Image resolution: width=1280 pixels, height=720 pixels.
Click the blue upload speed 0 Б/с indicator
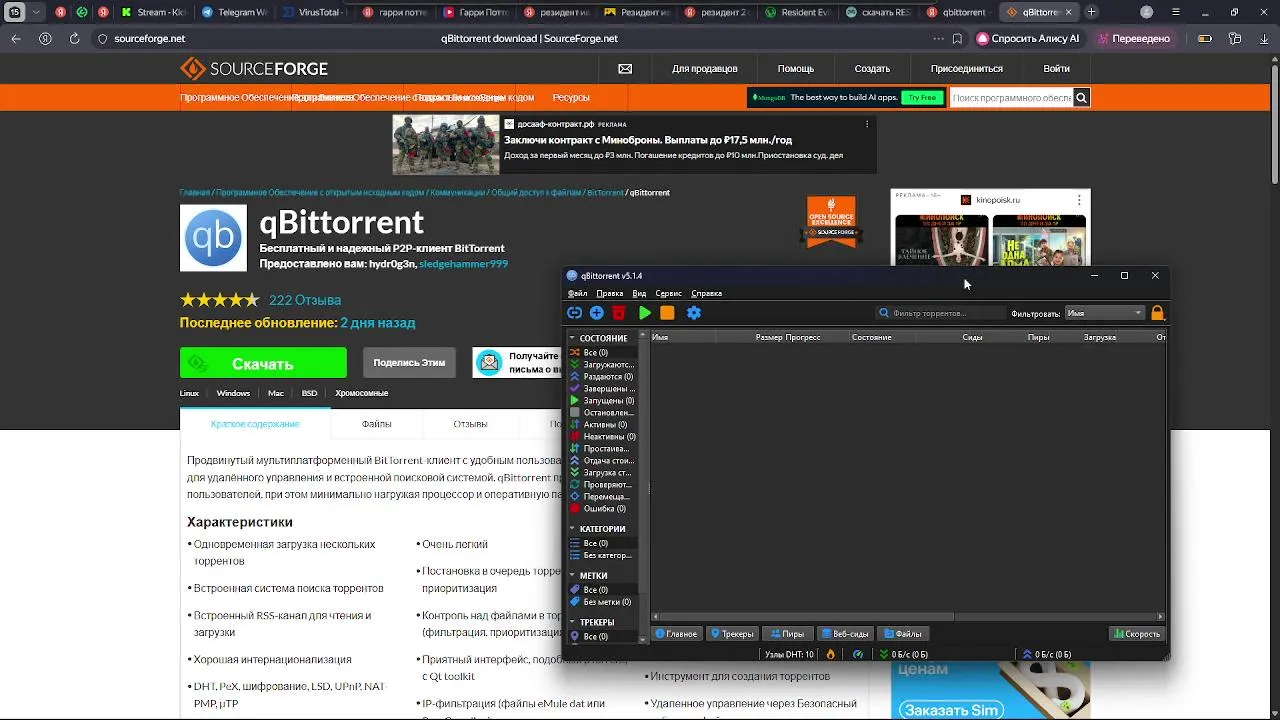(1046, 654)
